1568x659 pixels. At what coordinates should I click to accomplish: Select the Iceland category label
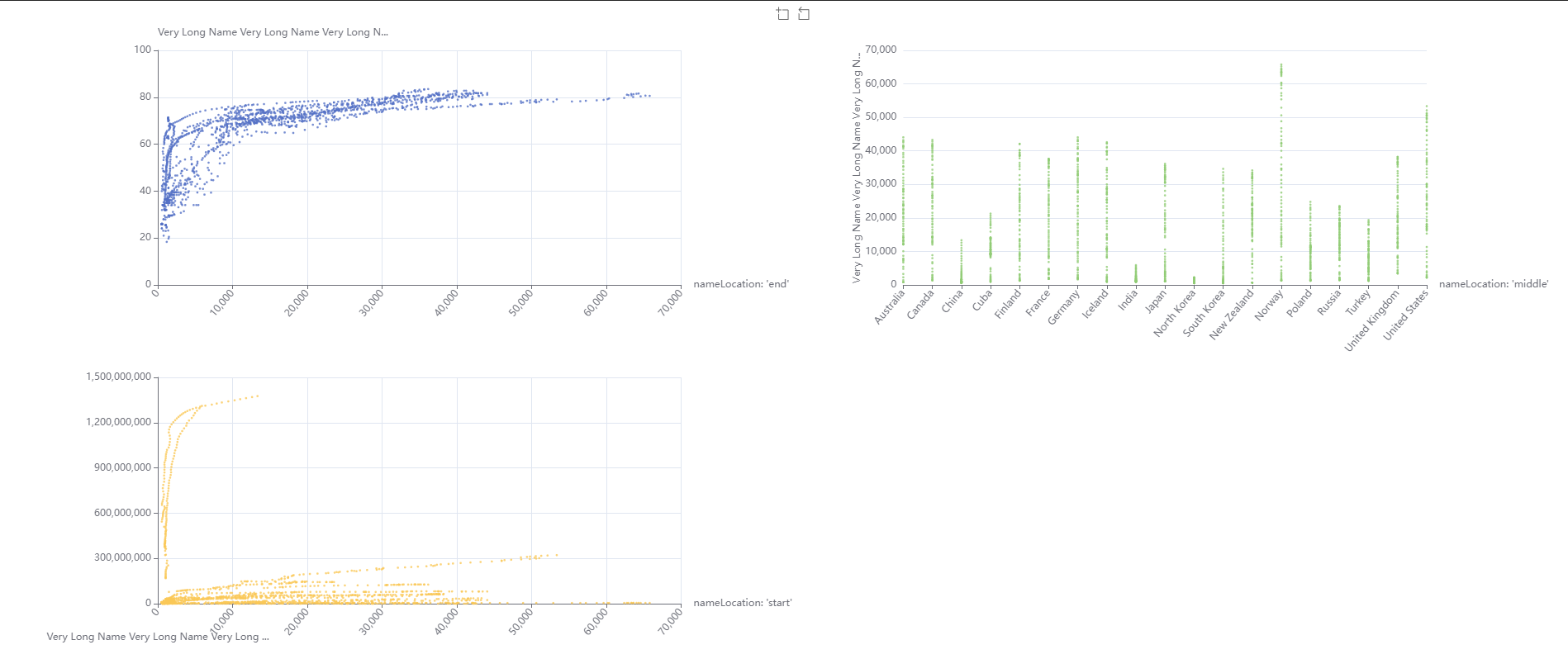1095,304
